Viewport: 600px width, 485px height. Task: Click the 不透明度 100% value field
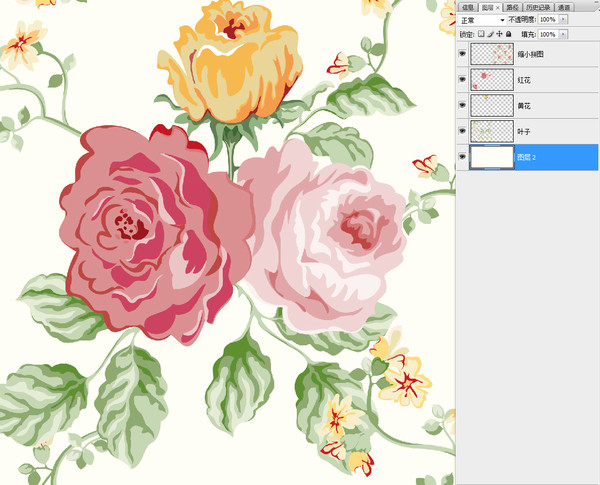pos(548,19)
